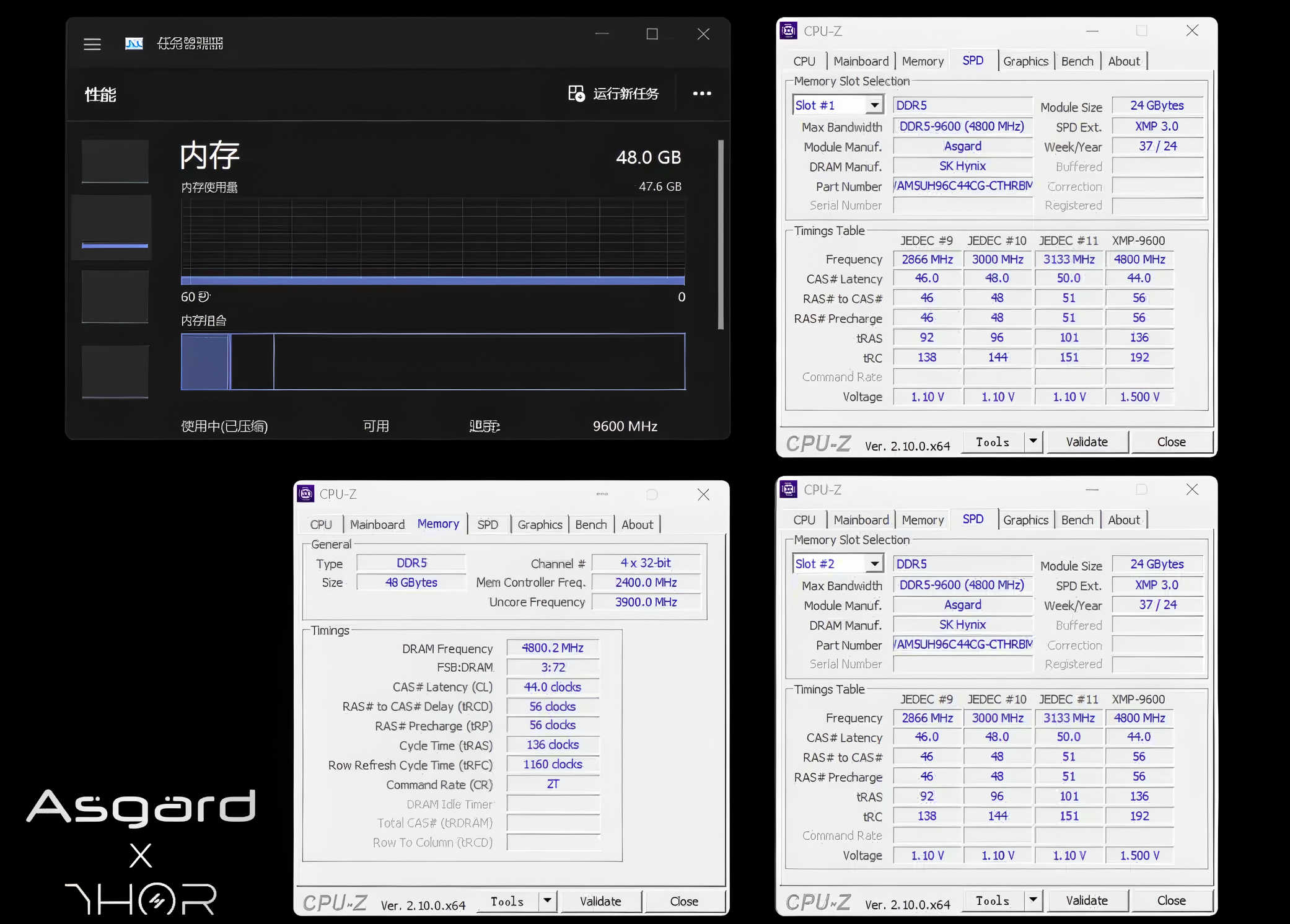
Task: Click Channel # value 4 x 32-bit
Action: click(646, 563)
